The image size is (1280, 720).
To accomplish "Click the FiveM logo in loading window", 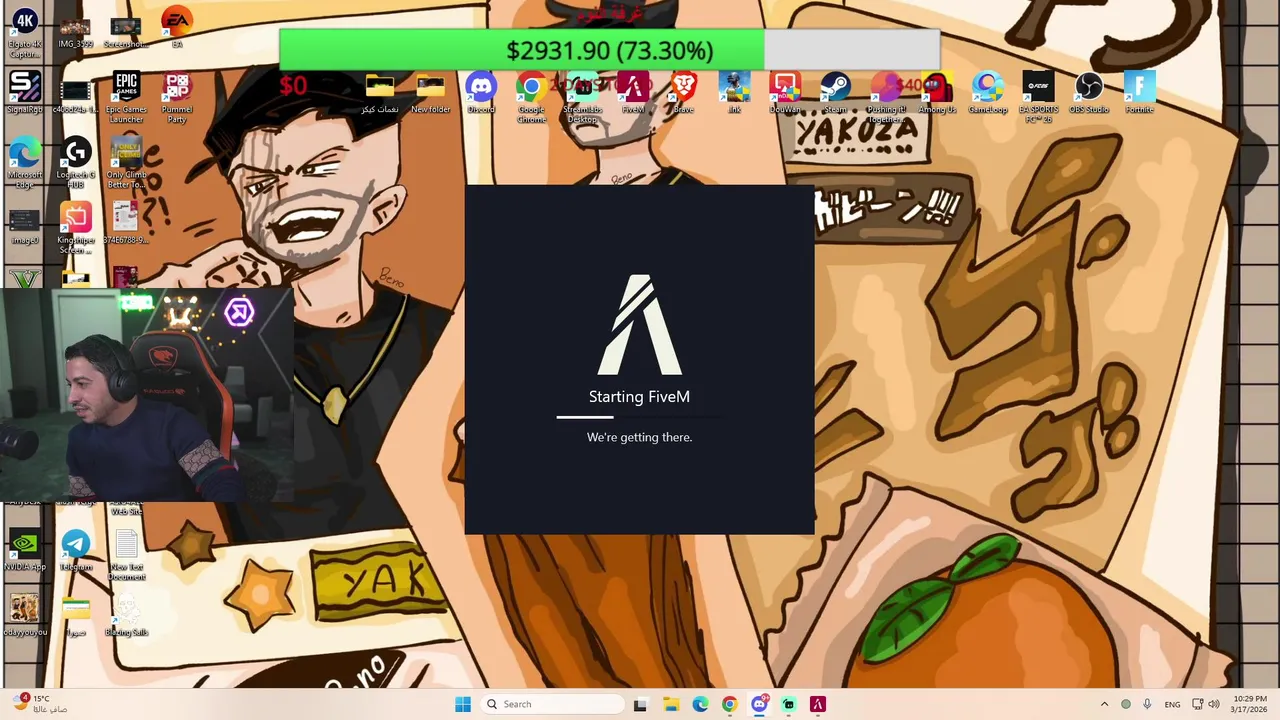I will [640, 325].
